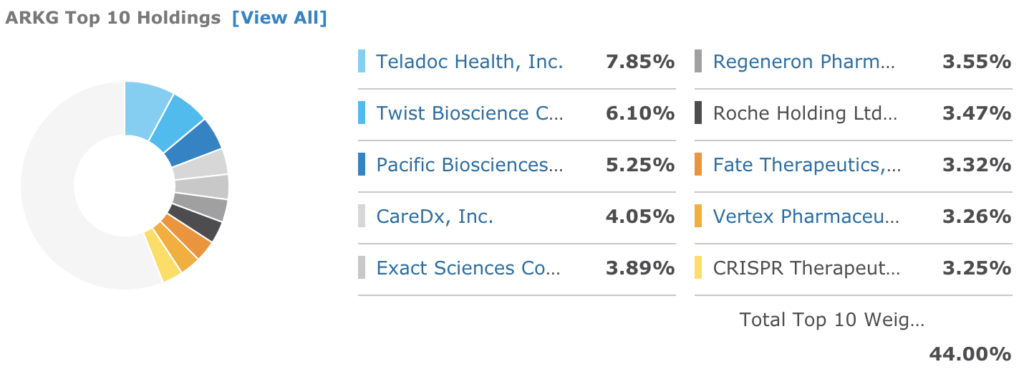The width and height of the screenshot is (1024, 377).
Task: Click the 44.00% total top 10 weight
Action: point(970,354)
